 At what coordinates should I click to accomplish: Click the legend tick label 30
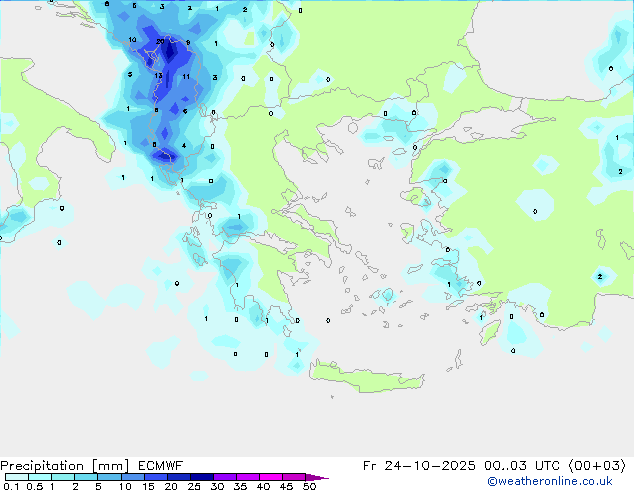point(217,486)
